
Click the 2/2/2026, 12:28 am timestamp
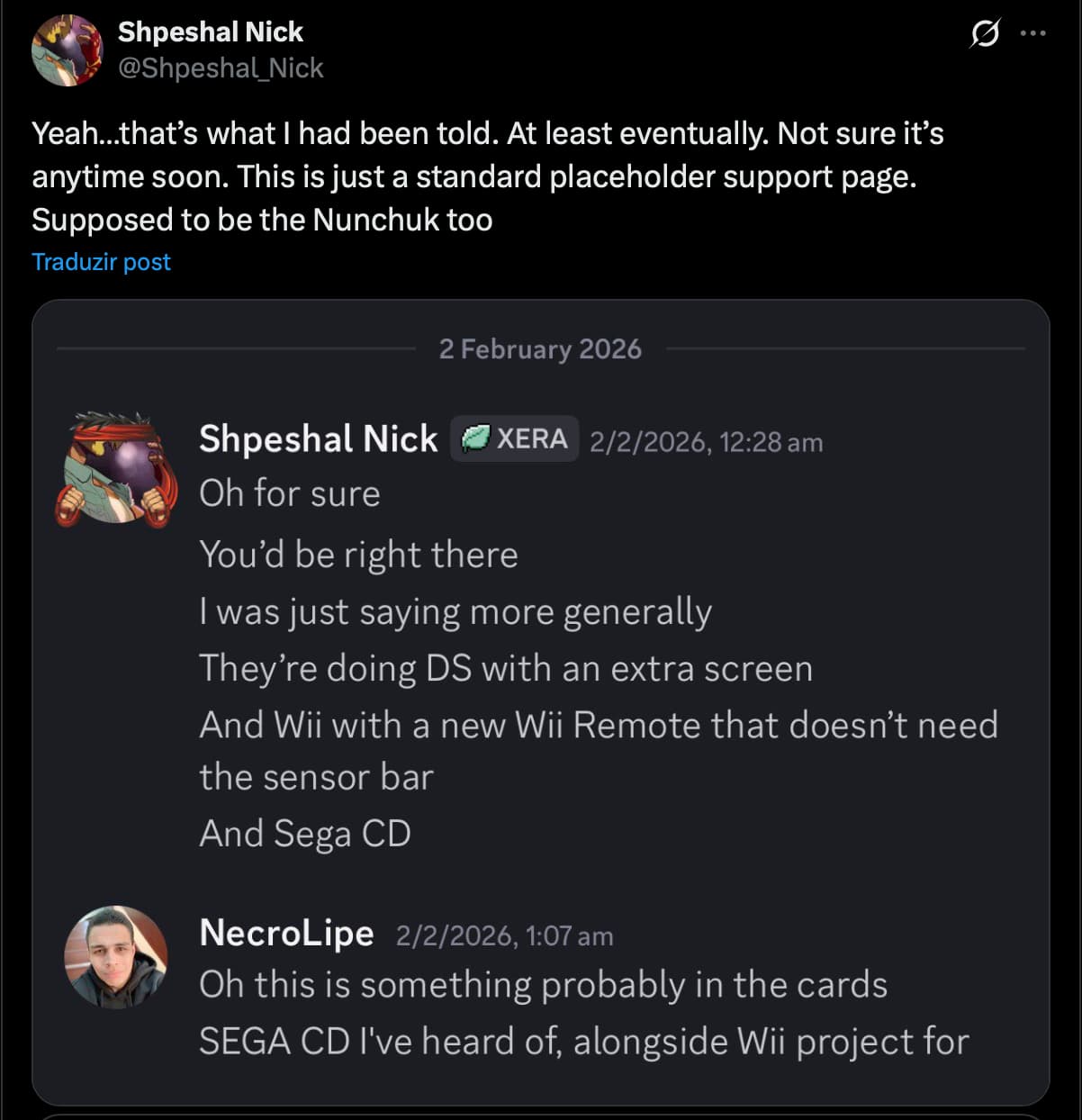pos(706,441)
